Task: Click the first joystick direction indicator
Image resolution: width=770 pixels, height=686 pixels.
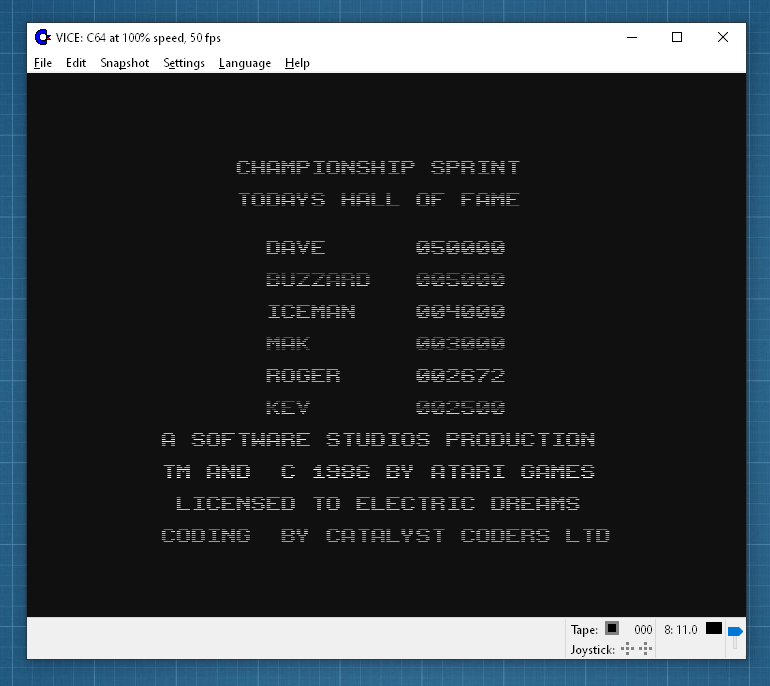Action: 627,649
